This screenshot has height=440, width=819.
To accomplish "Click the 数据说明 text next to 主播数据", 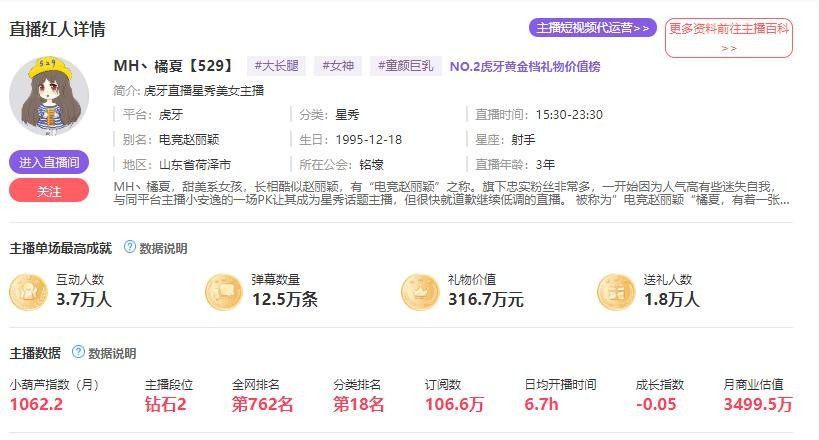I will click(x=112, y=353).
